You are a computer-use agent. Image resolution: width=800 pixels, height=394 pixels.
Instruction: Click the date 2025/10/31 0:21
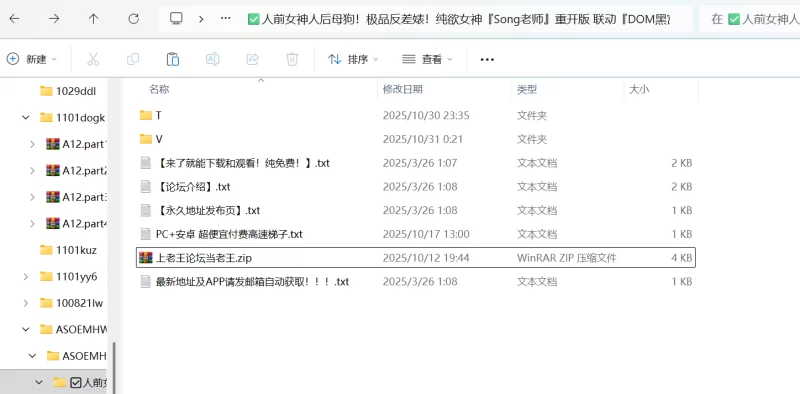pyautogui.click(x=422, y=139)
